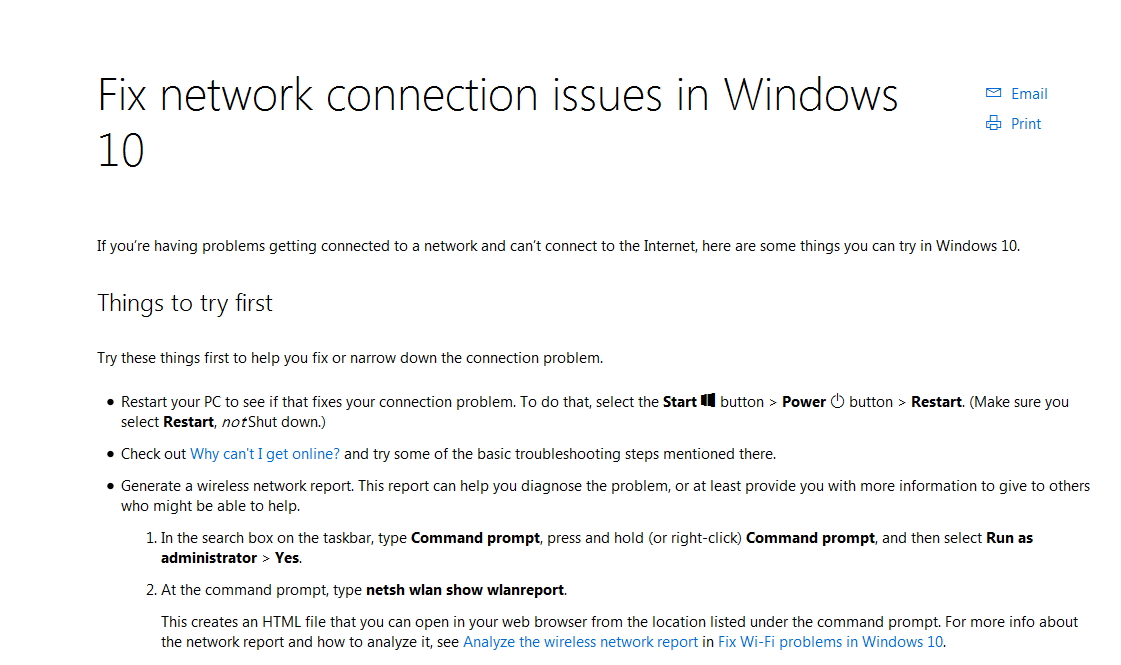Click the first bold Command prompt text

click(475, 538)
